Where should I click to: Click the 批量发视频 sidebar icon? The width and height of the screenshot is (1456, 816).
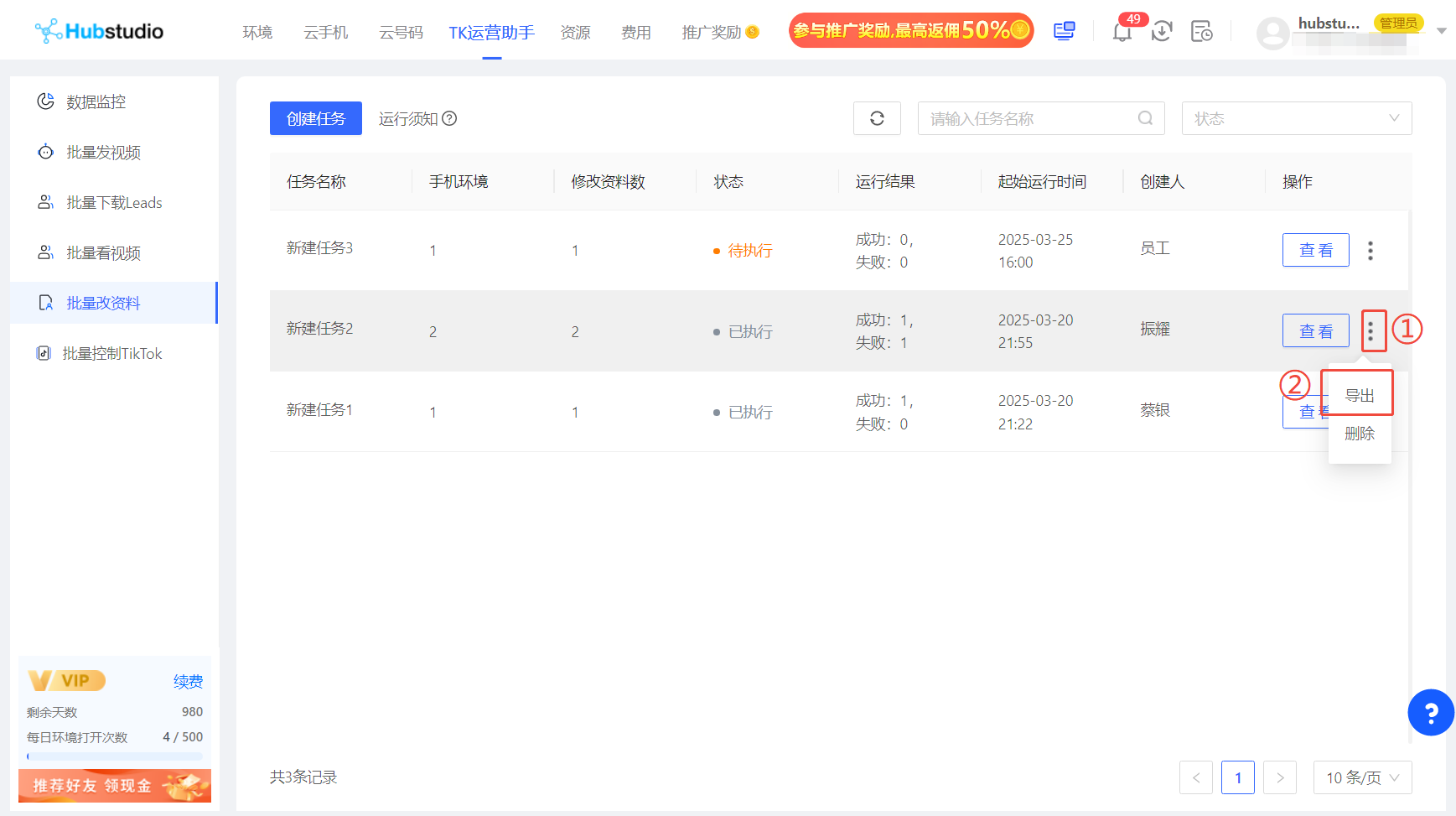[46, 152]
